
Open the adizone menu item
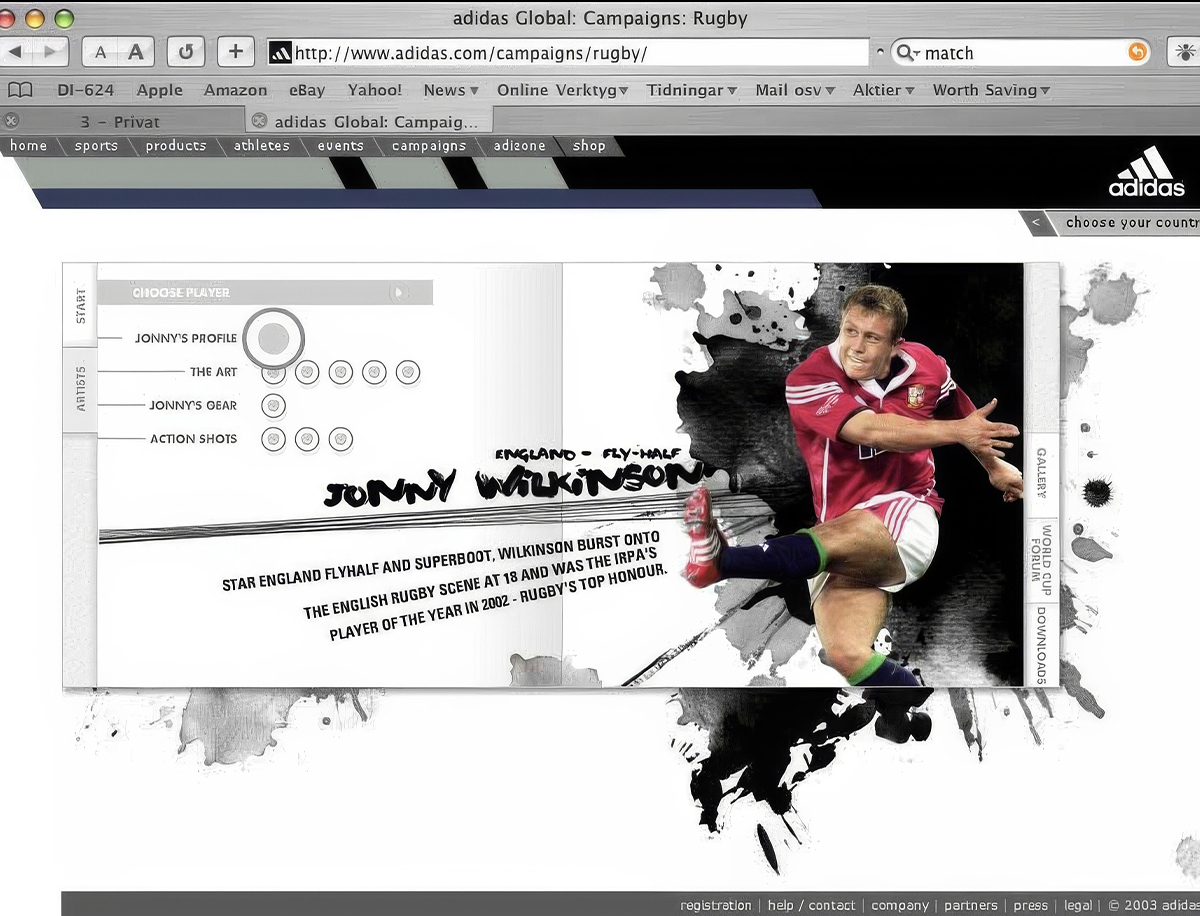(x=519, y=146)
